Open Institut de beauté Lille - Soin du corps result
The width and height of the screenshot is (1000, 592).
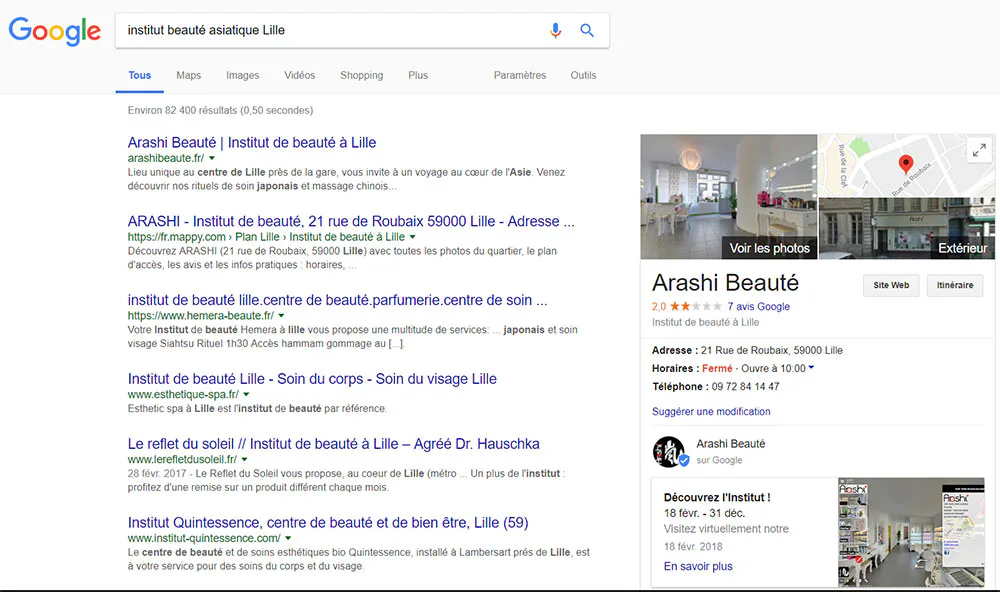(x=312, y=379)
